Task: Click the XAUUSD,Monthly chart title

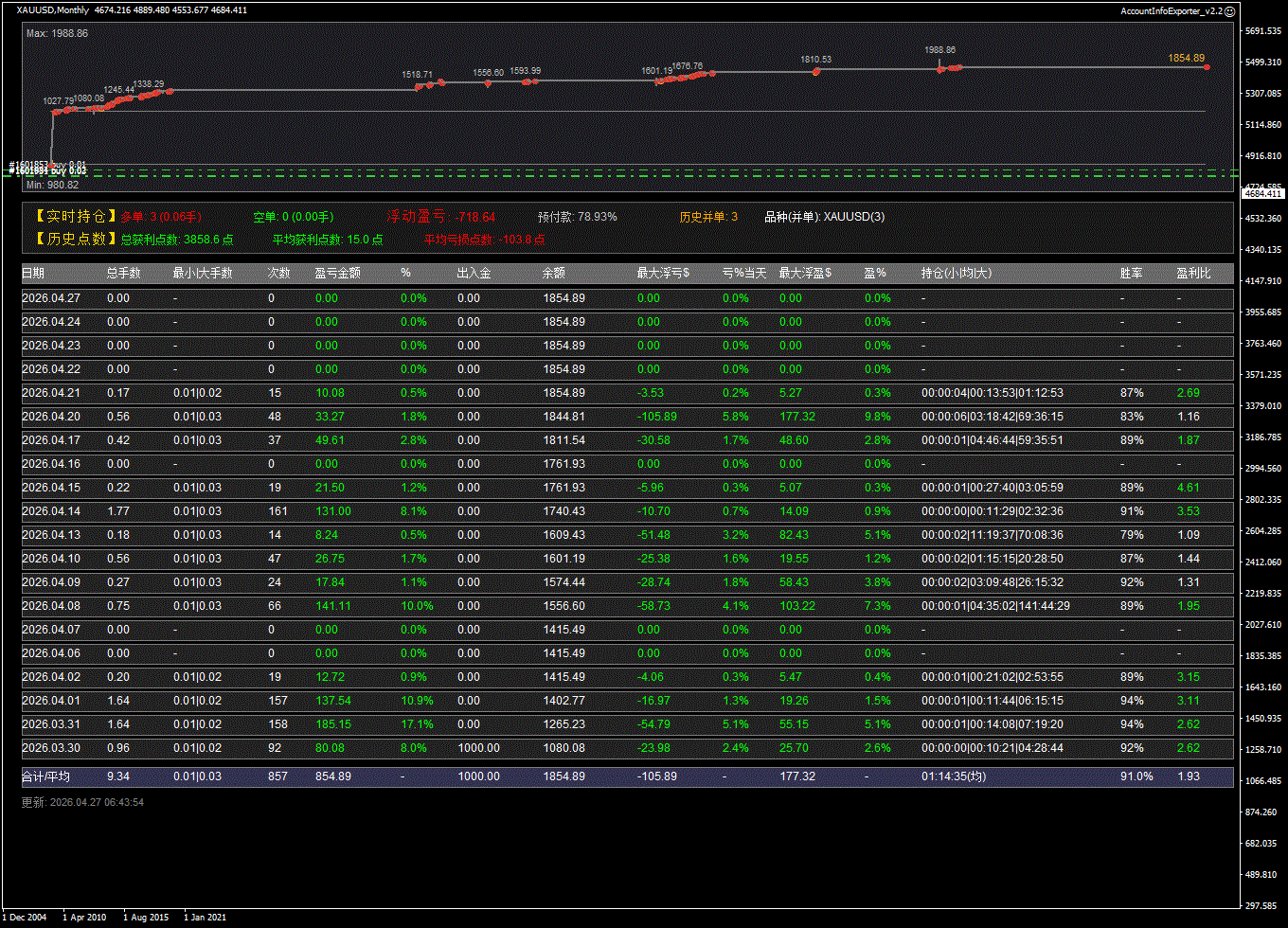Action: click(x=53, y=10)
